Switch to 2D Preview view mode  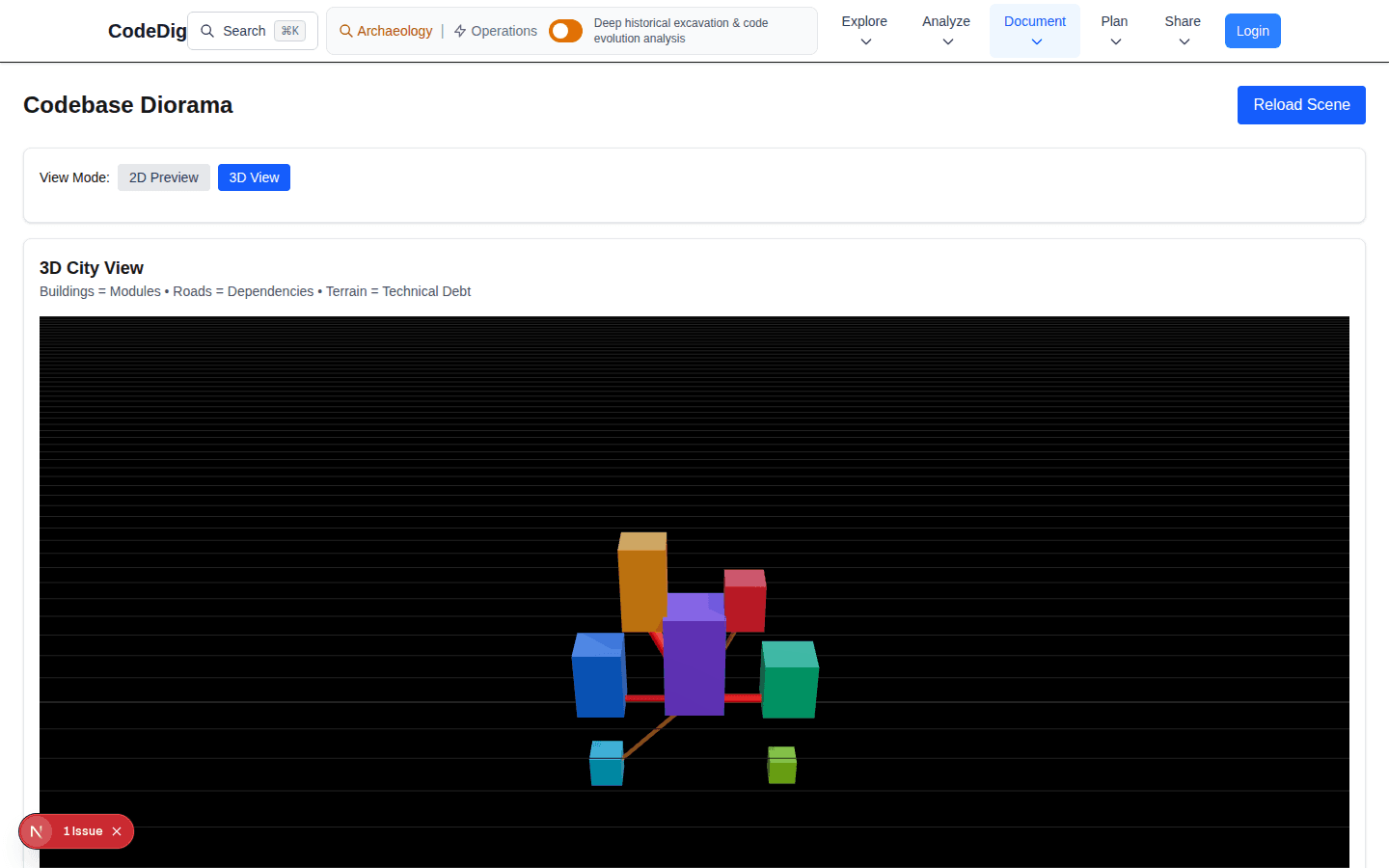pyautogui.click(x=163, y=176)
